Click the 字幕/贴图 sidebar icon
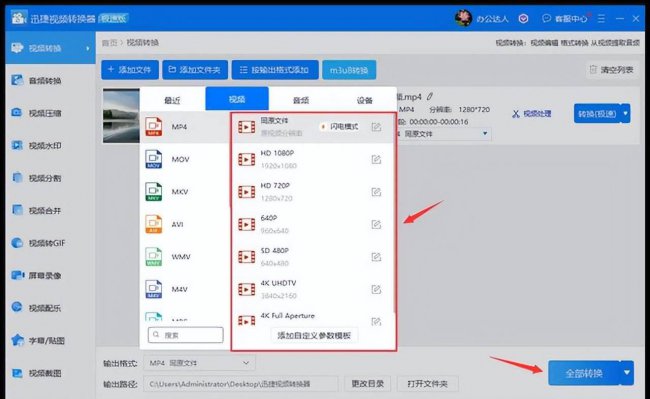The image size is (650, 399). tap(17, 340)
